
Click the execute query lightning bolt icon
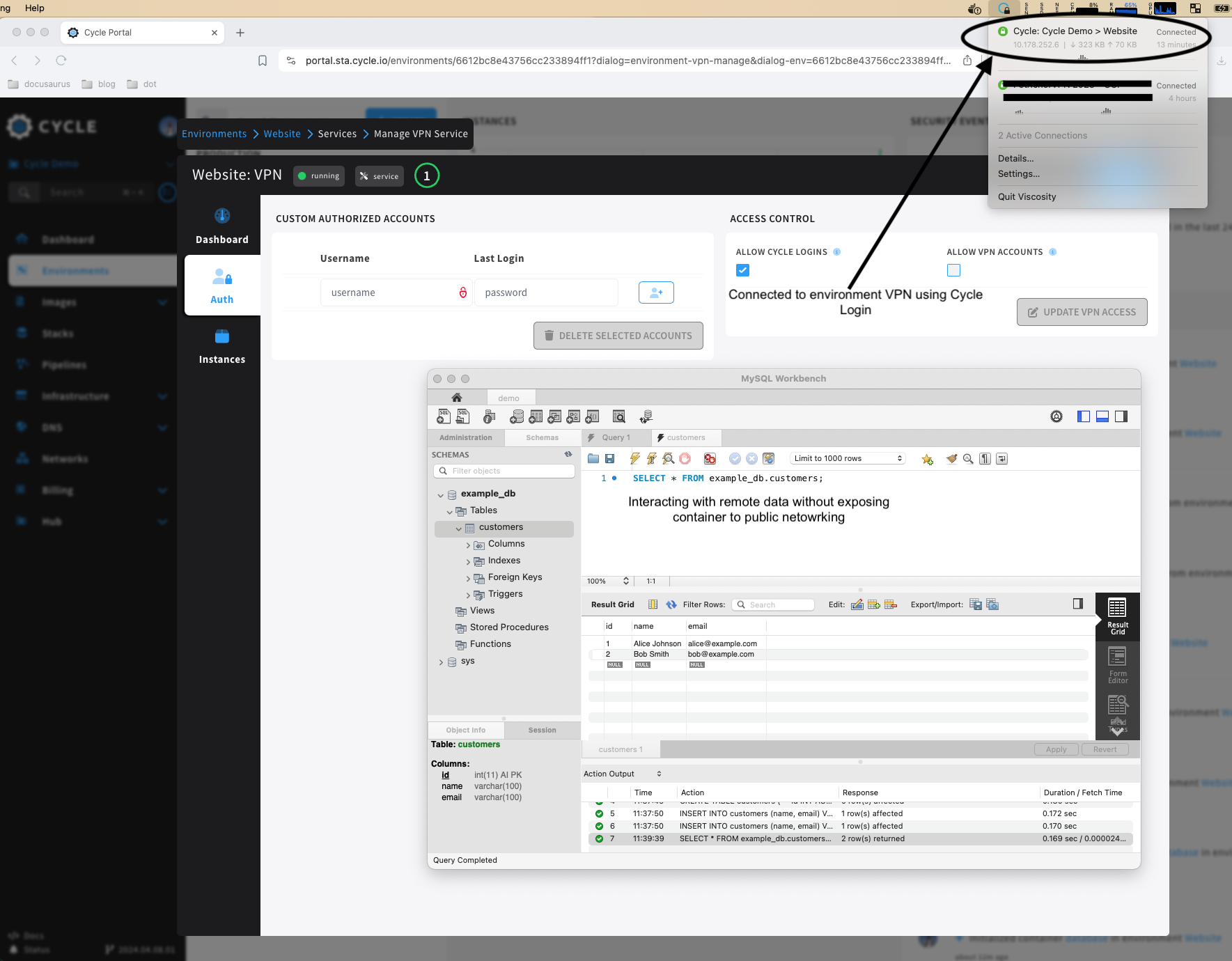(634, 458)
